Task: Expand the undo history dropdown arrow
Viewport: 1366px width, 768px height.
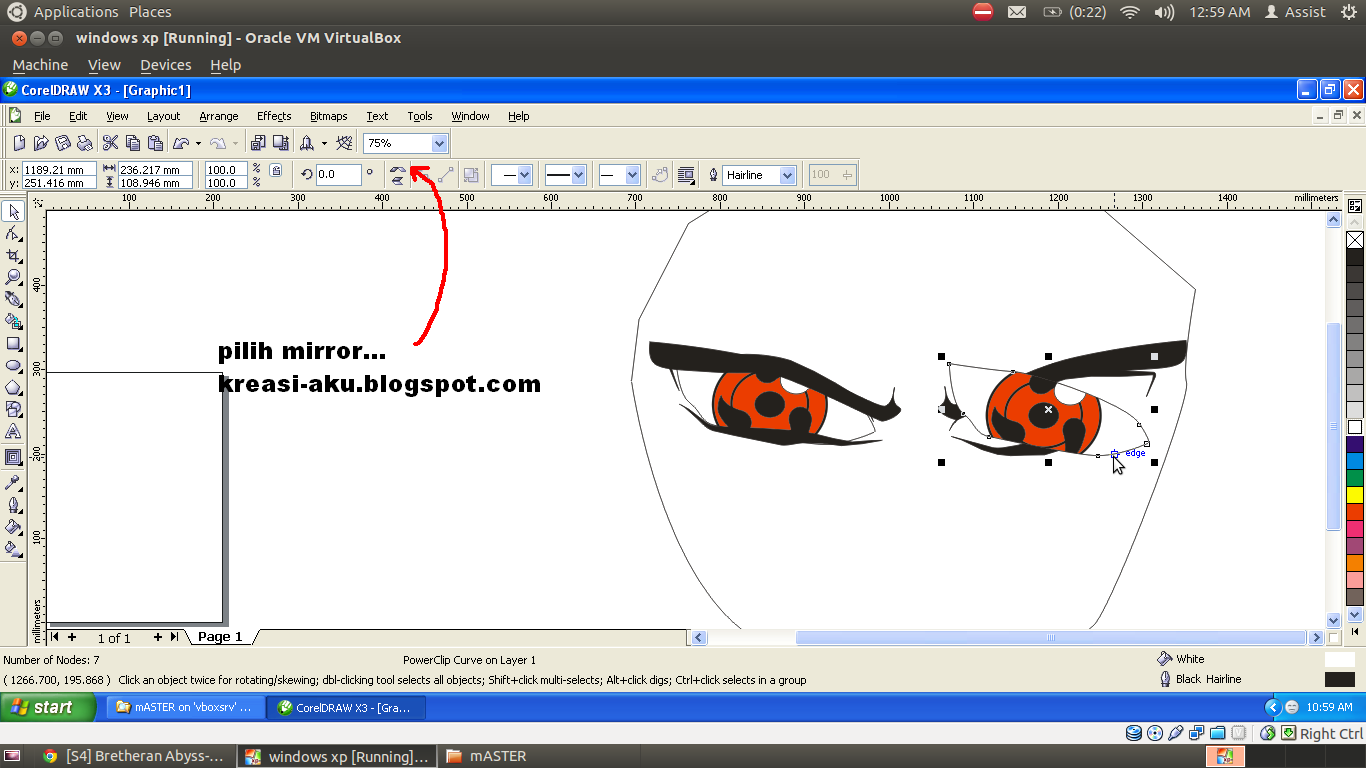Action: pyautogui.click(x=198, y=143)
